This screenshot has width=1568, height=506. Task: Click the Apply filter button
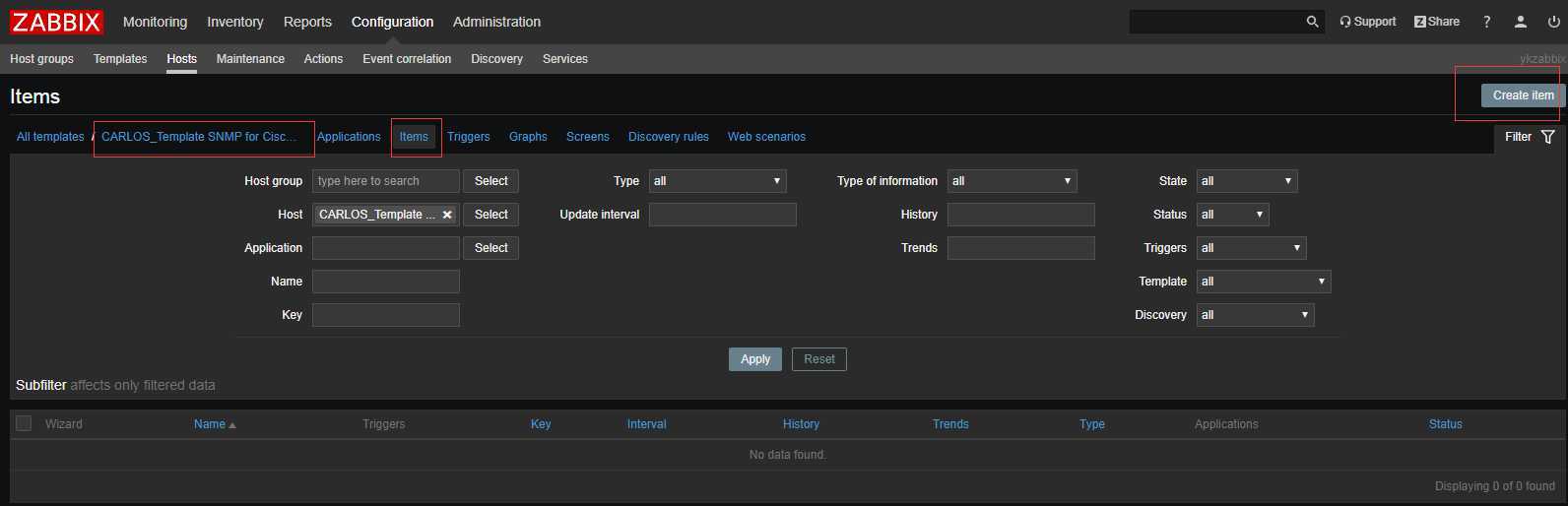[755, 359]
